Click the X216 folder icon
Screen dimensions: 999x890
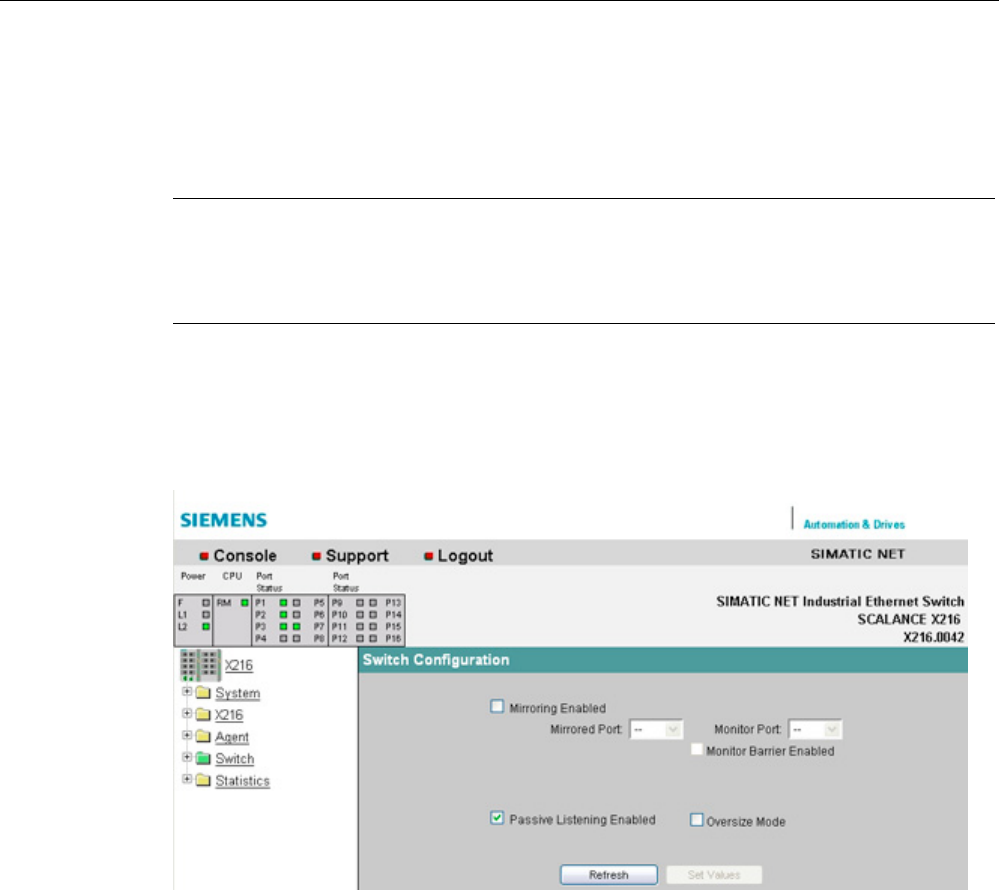click(203, 714)
